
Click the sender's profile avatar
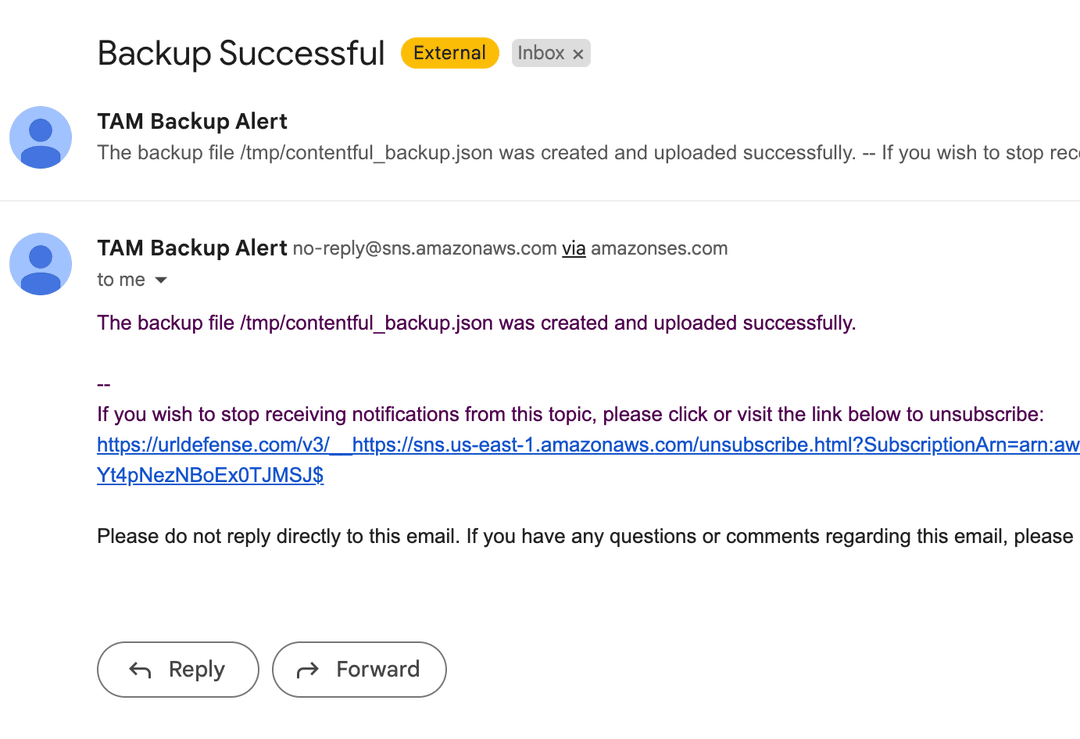pos(40,264)
